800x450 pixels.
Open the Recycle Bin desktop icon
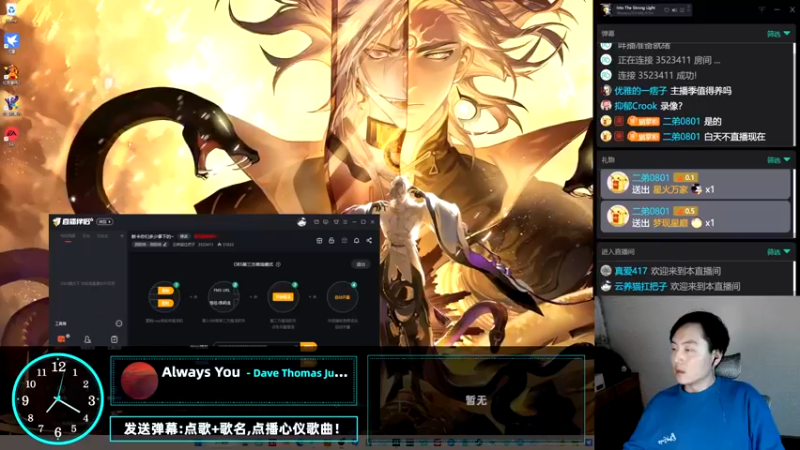11,11
